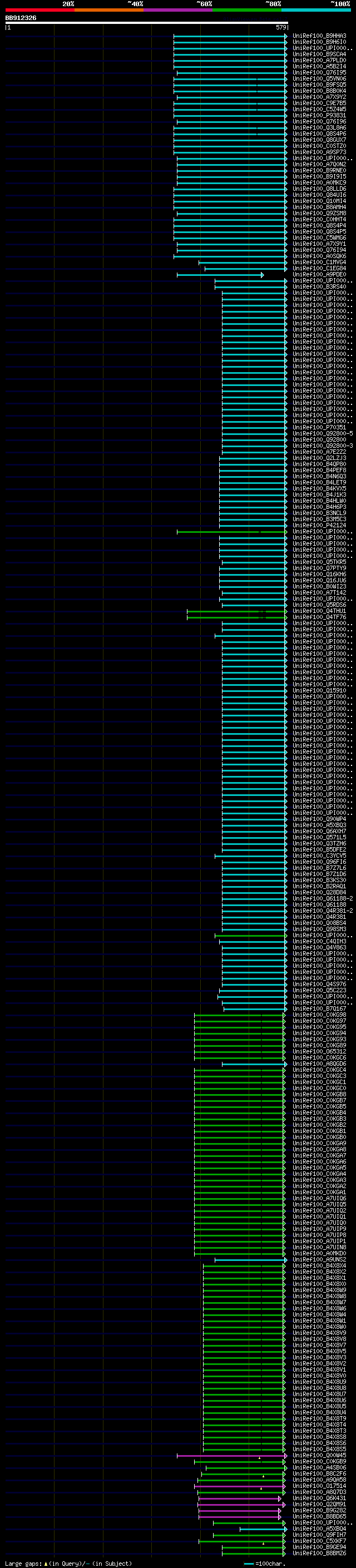Image resolution: width=356 pixels, height=1568 pixels.
Task: Click label UniRef100_Q9ZSM8
Action: pos(319,214)
